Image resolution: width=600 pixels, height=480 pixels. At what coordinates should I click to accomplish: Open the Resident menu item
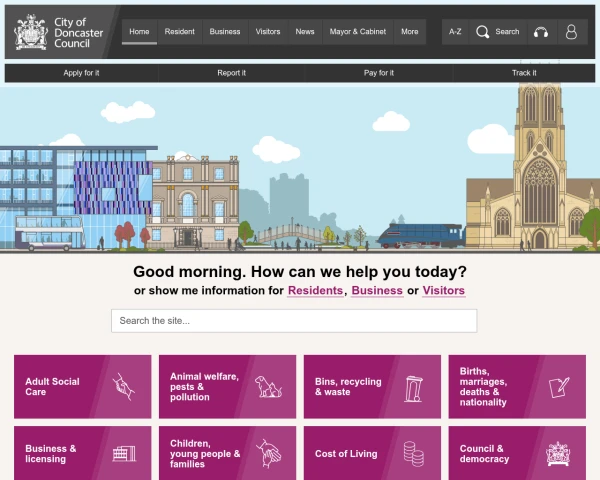point(179,32)
